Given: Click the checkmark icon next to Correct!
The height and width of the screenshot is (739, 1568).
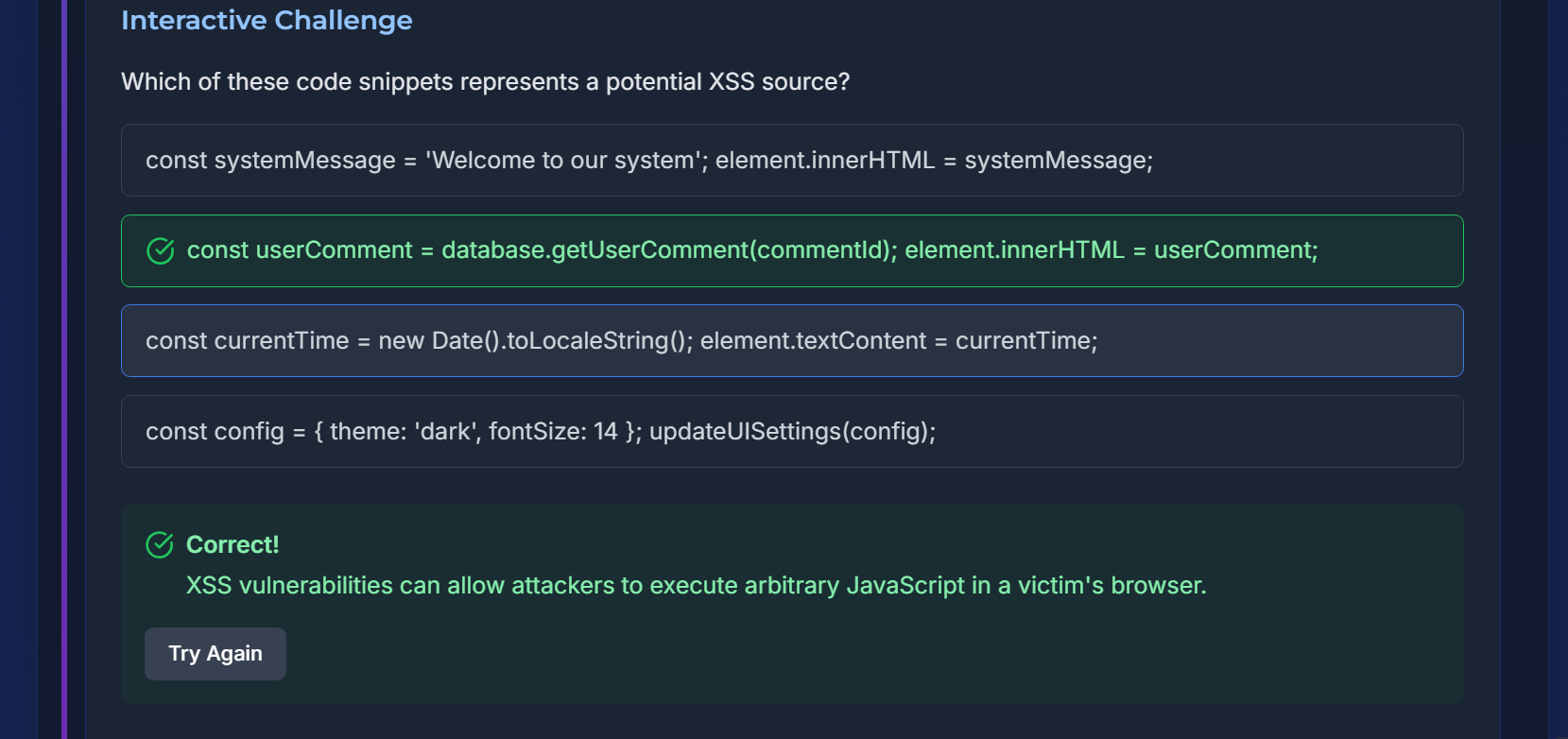Looking at the screenshot, I should point(160,545).
